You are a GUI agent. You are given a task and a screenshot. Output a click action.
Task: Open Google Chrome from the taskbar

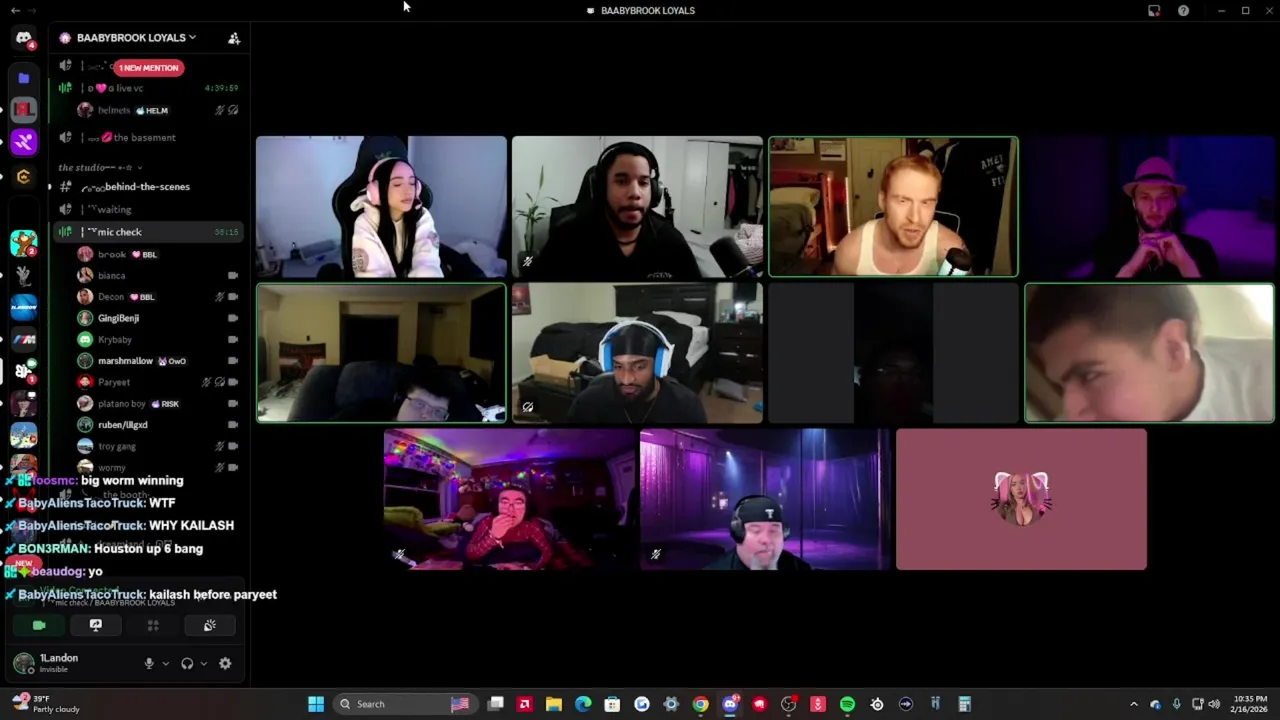700,704
